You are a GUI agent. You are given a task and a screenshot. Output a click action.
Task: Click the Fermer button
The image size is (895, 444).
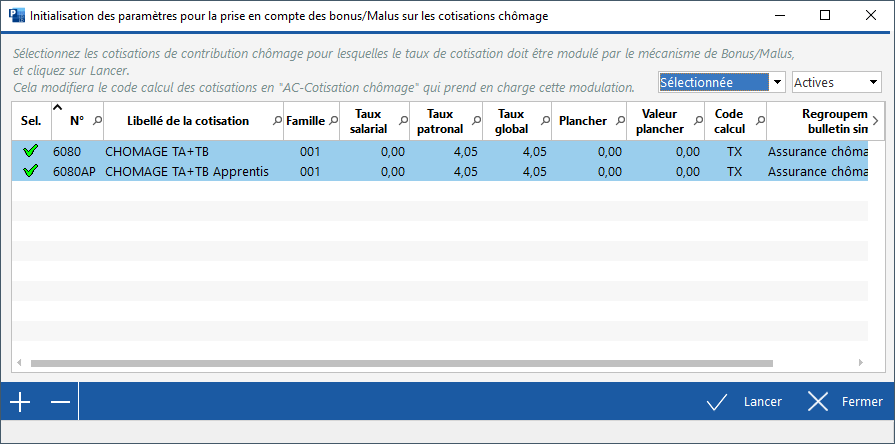846,402
